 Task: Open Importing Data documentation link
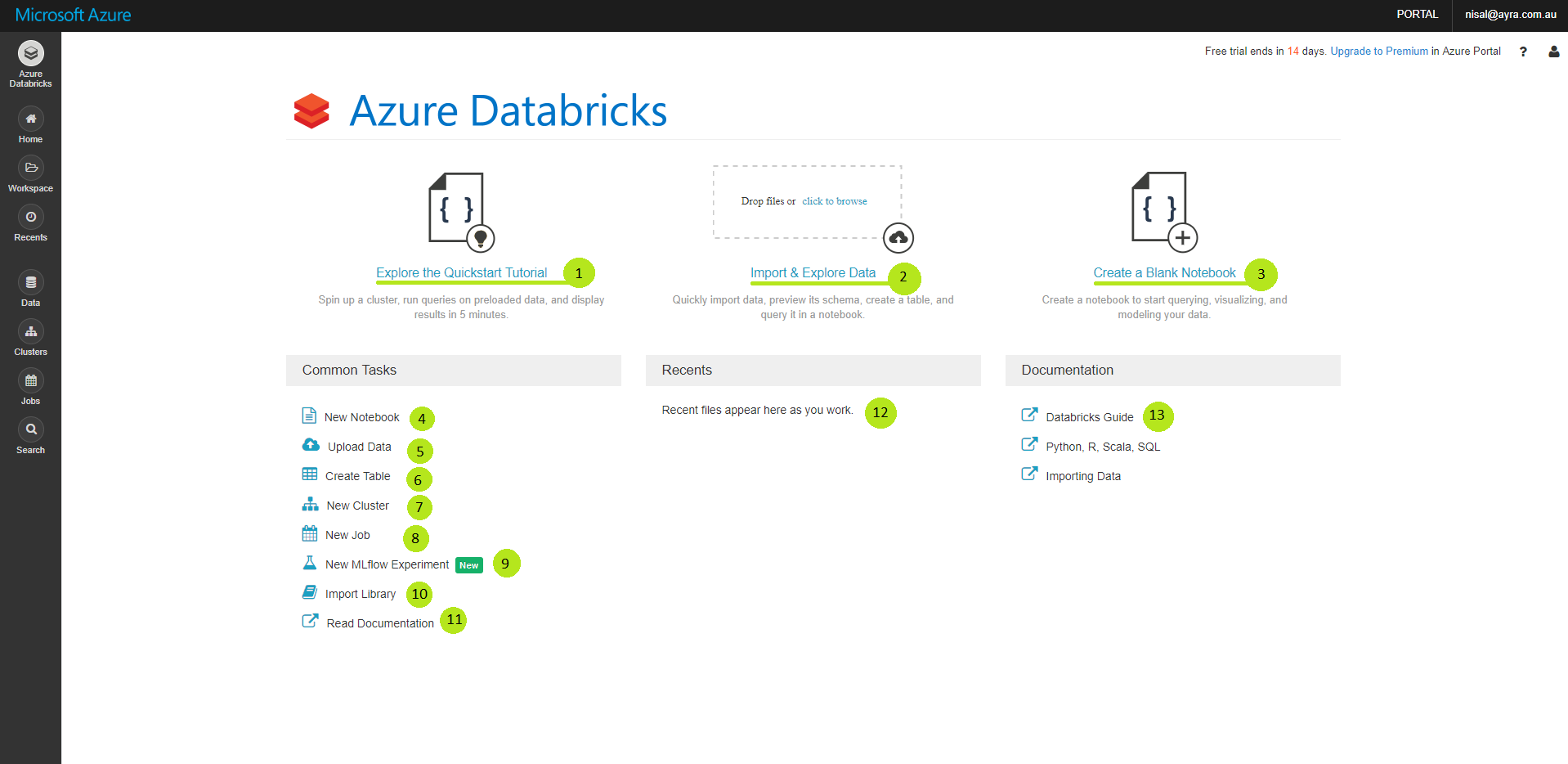click(1083, 476)
